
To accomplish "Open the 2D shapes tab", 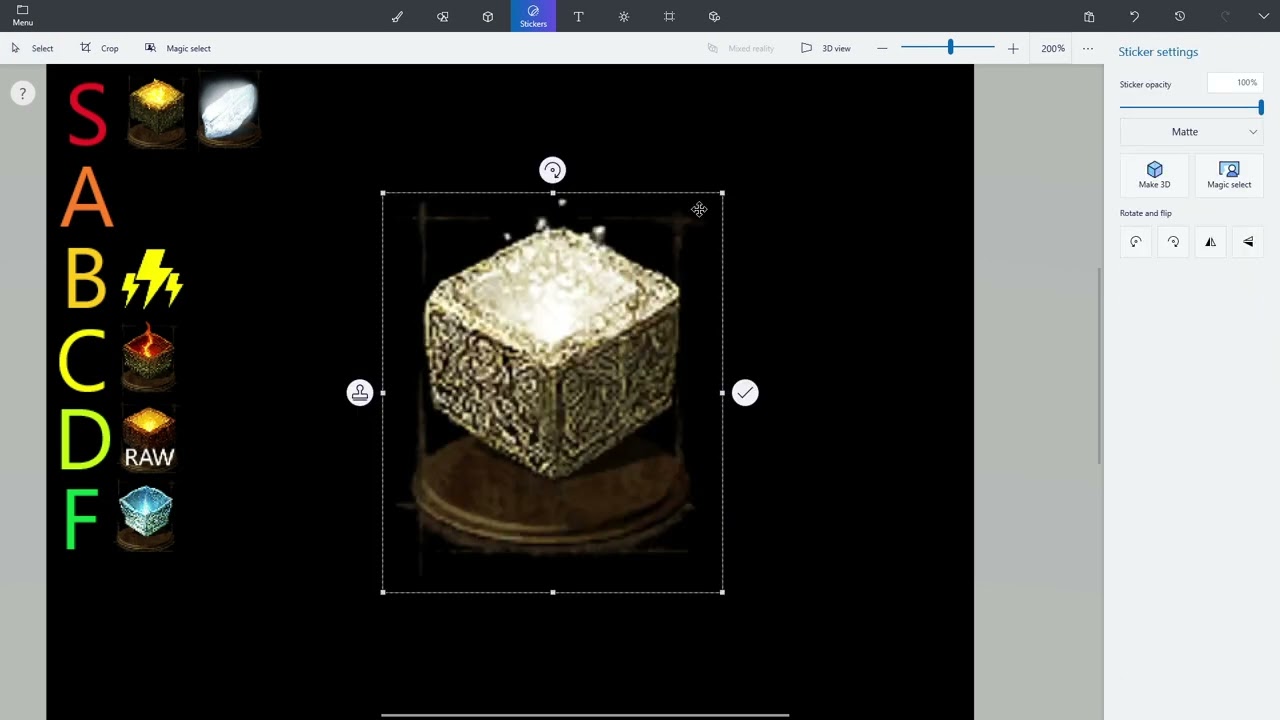I will coord(442,16).
